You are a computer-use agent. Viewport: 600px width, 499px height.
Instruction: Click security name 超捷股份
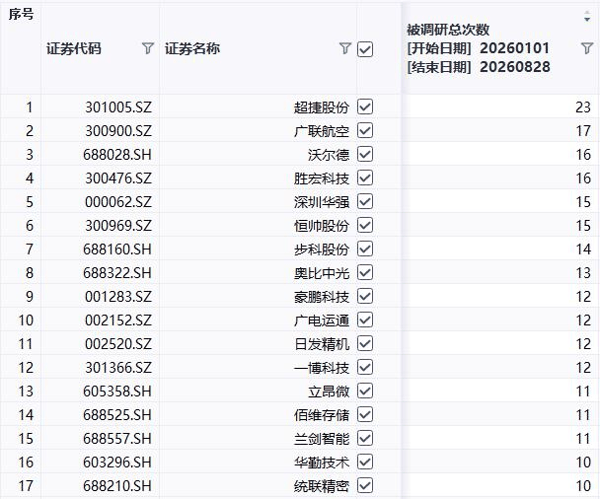pyautogui.click(x=321, y=107)
